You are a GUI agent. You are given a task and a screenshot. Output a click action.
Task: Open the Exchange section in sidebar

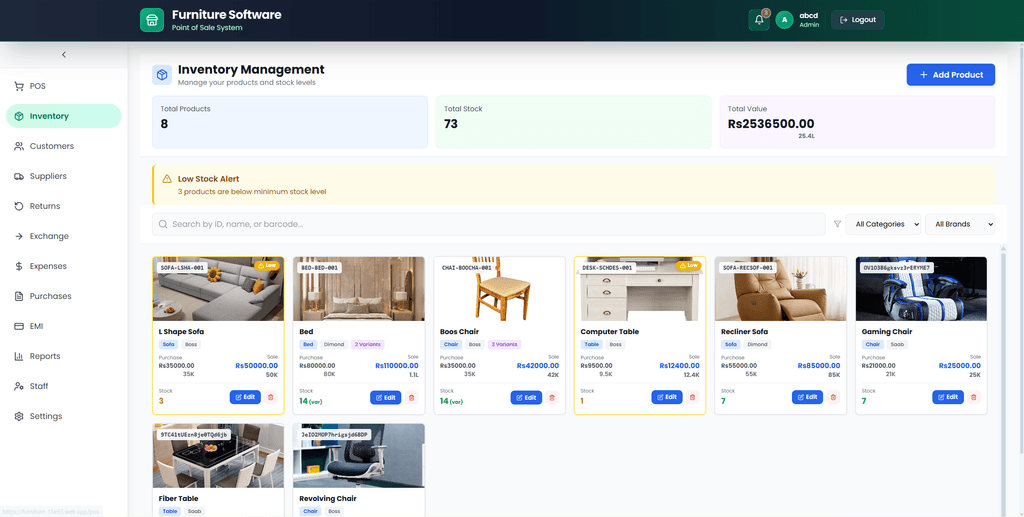63,236
